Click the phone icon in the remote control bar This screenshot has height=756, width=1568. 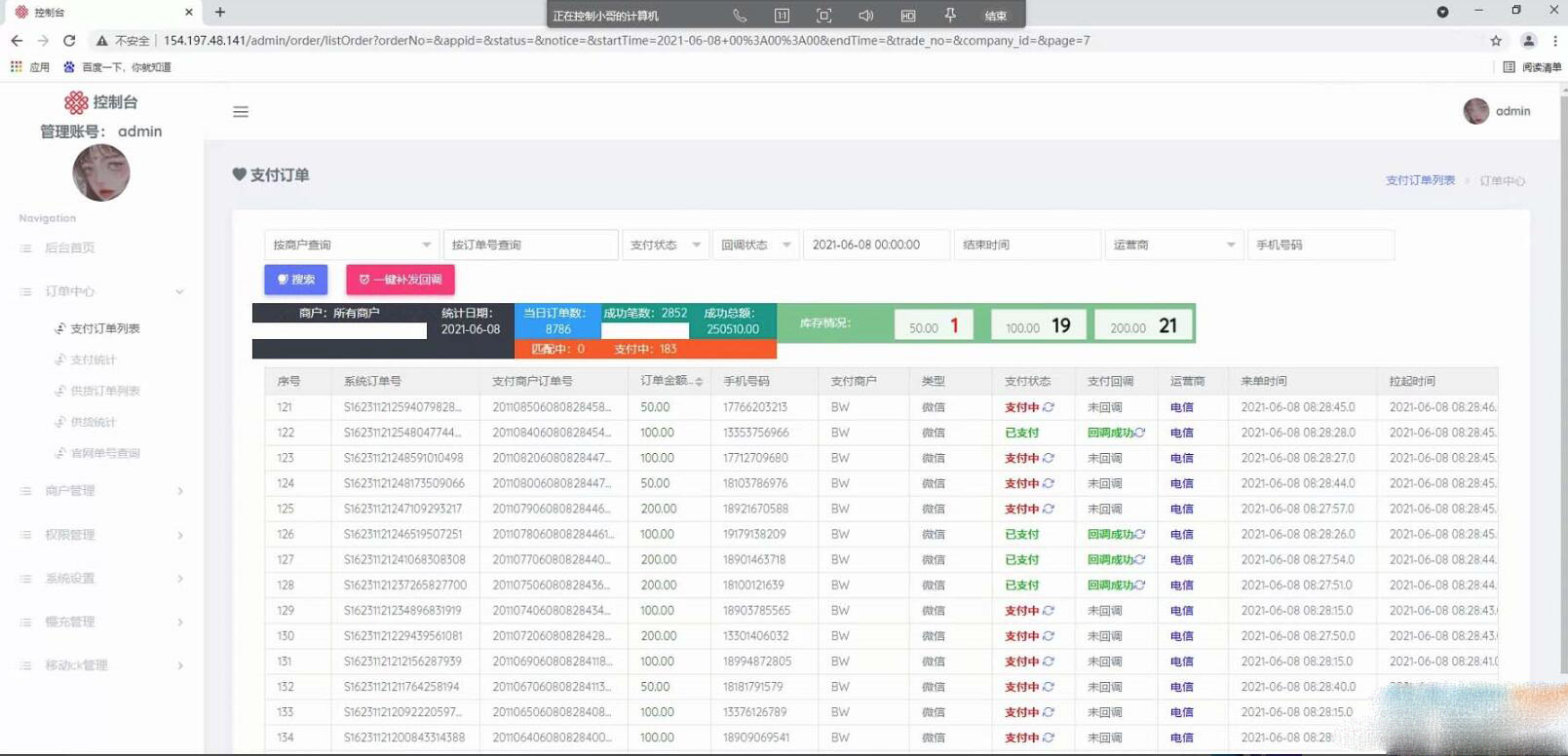(740, 16)
